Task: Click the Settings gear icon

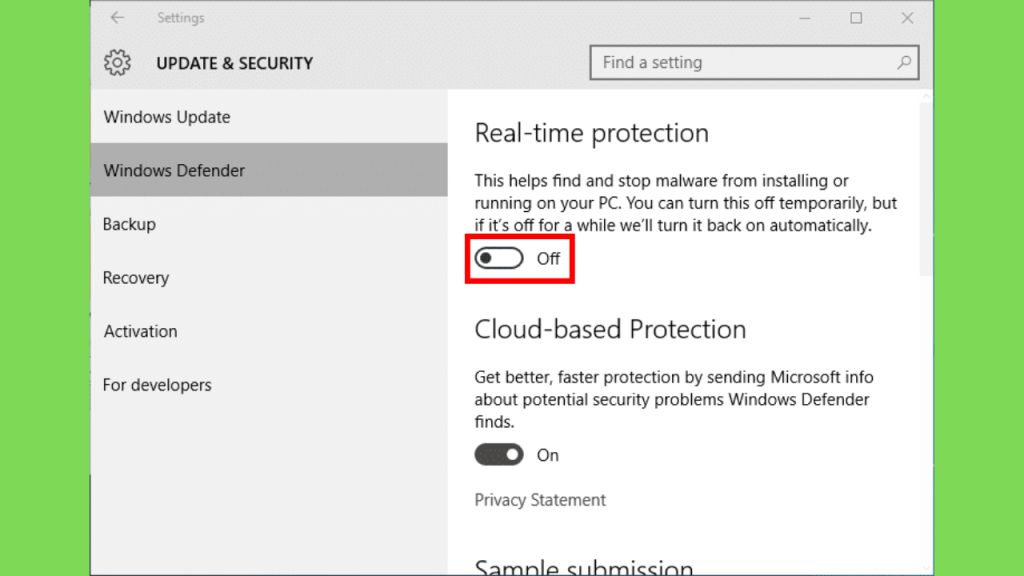Action: [x=118, y=63]
